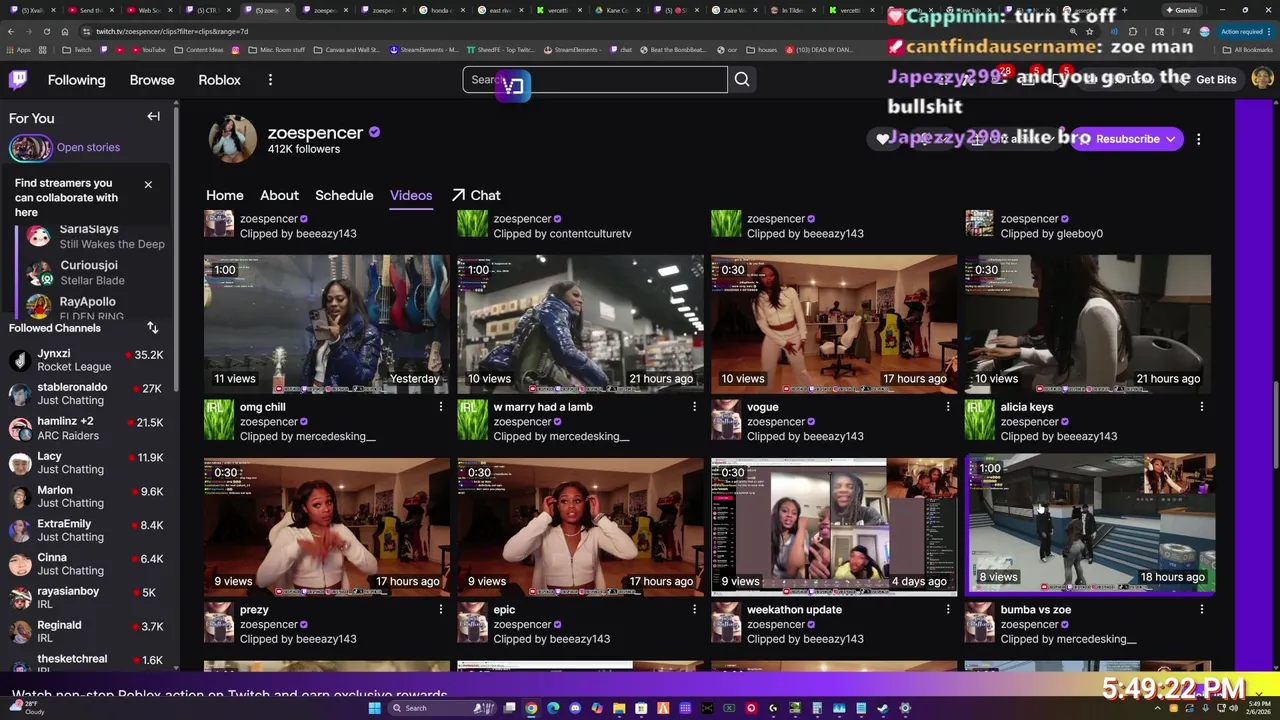
Task: Open options for 'omg chill' clip
Action: click(441, 407)
